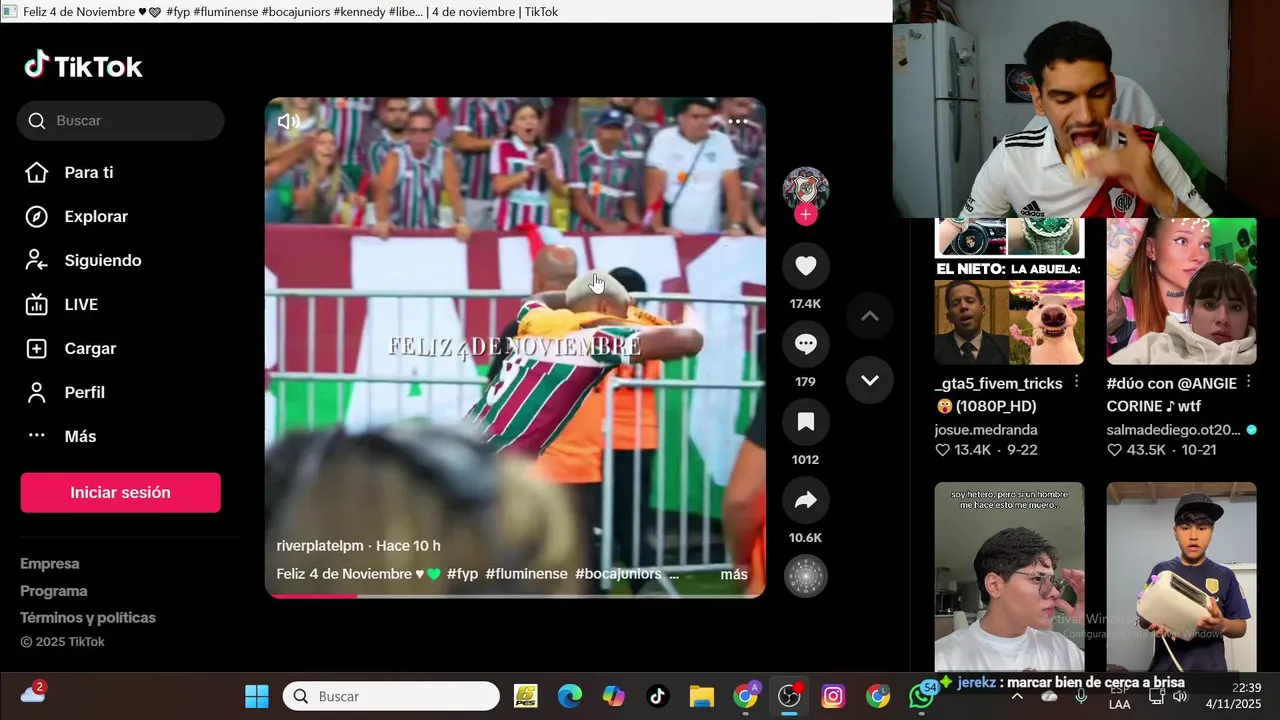The width and height of the screenshot is (1280, 720).
Task: Like the video with heart icon
Action: [x=806, y=266]
